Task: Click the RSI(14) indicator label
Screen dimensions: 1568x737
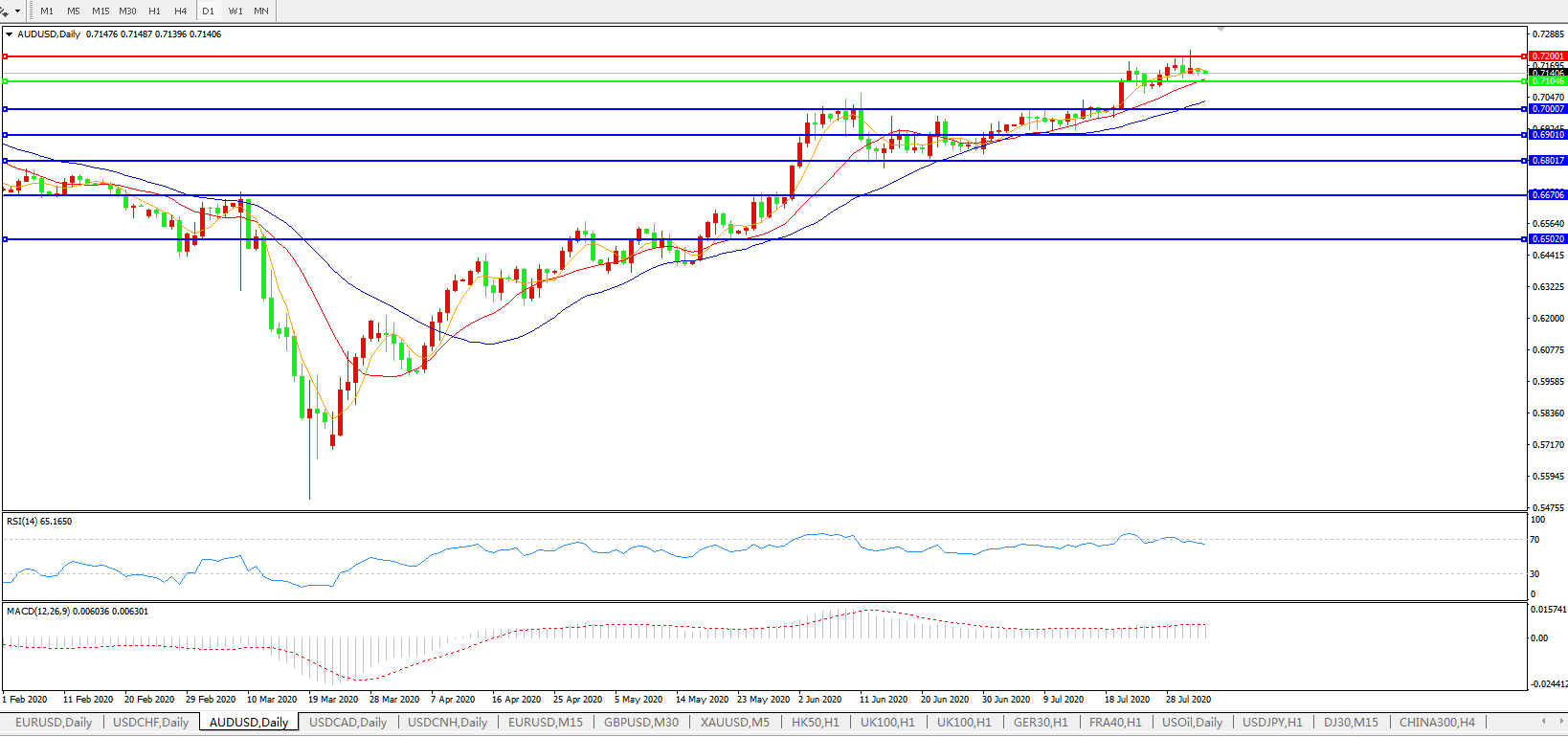Action: (x=39, y=522)
